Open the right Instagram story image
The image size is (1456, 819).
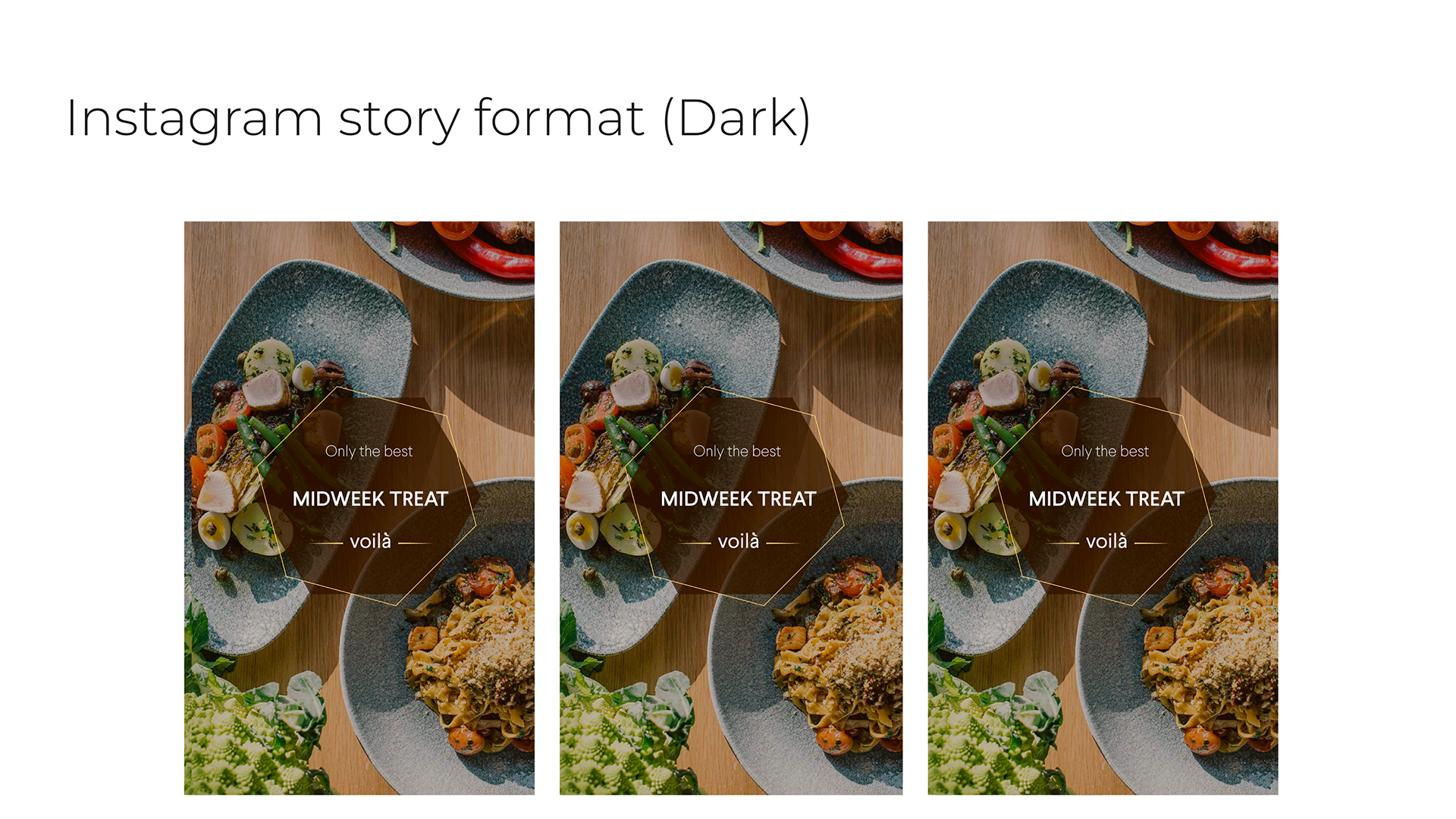tap(1103, 508)
